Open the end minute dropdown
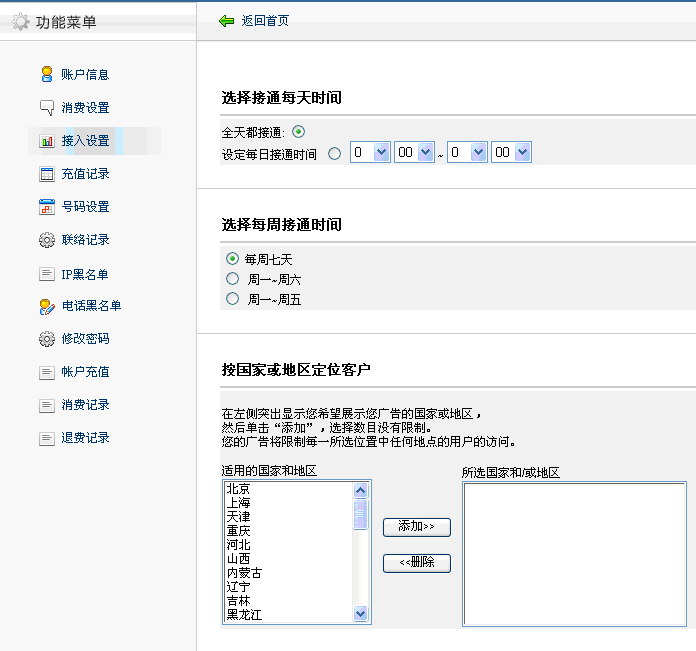Image resolution: width=696 pixels, height=651 pixels. pyautogui.click(x=522, y=152)
